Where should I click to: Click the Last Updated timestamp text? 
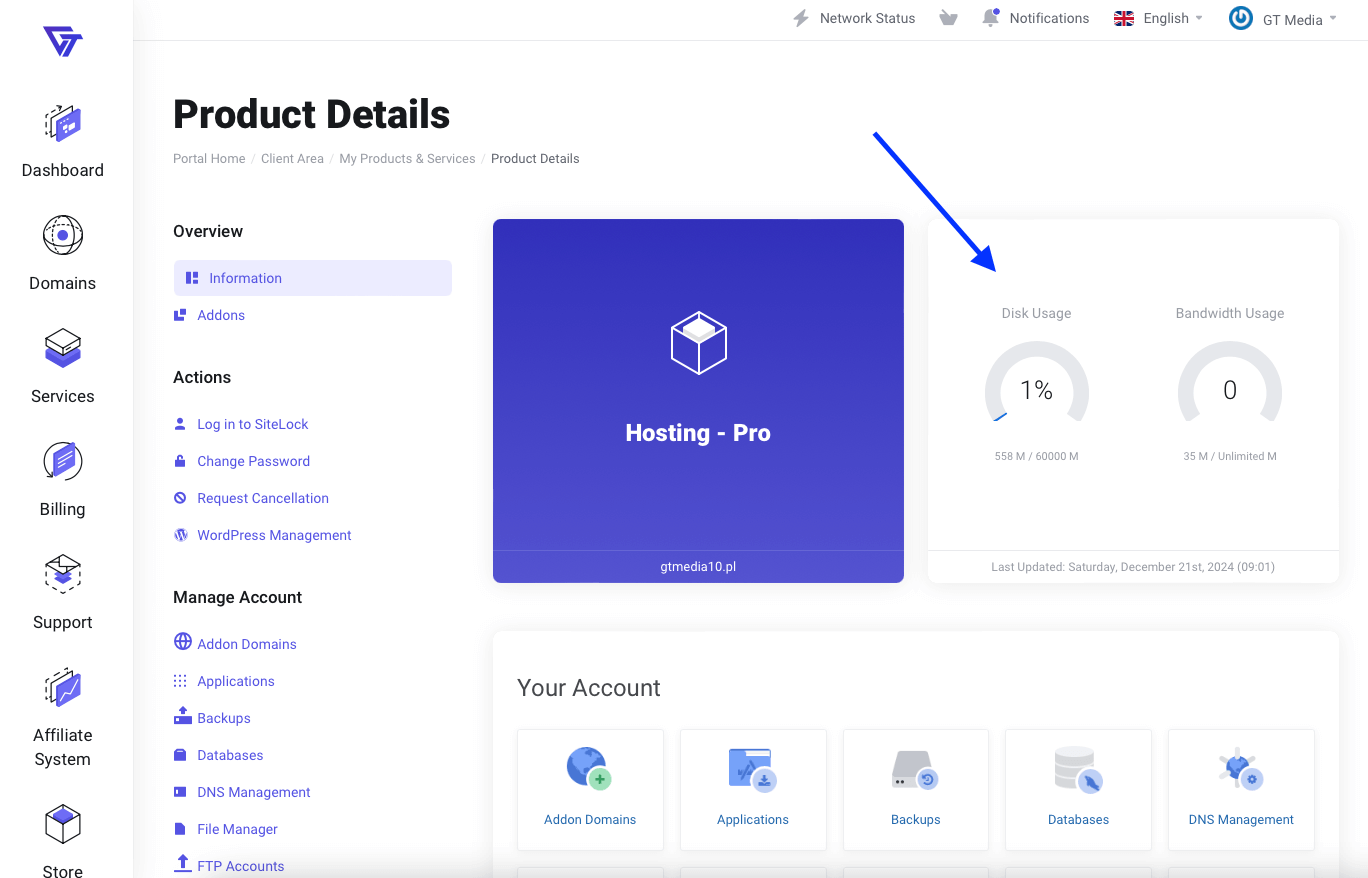point(1133,566)
